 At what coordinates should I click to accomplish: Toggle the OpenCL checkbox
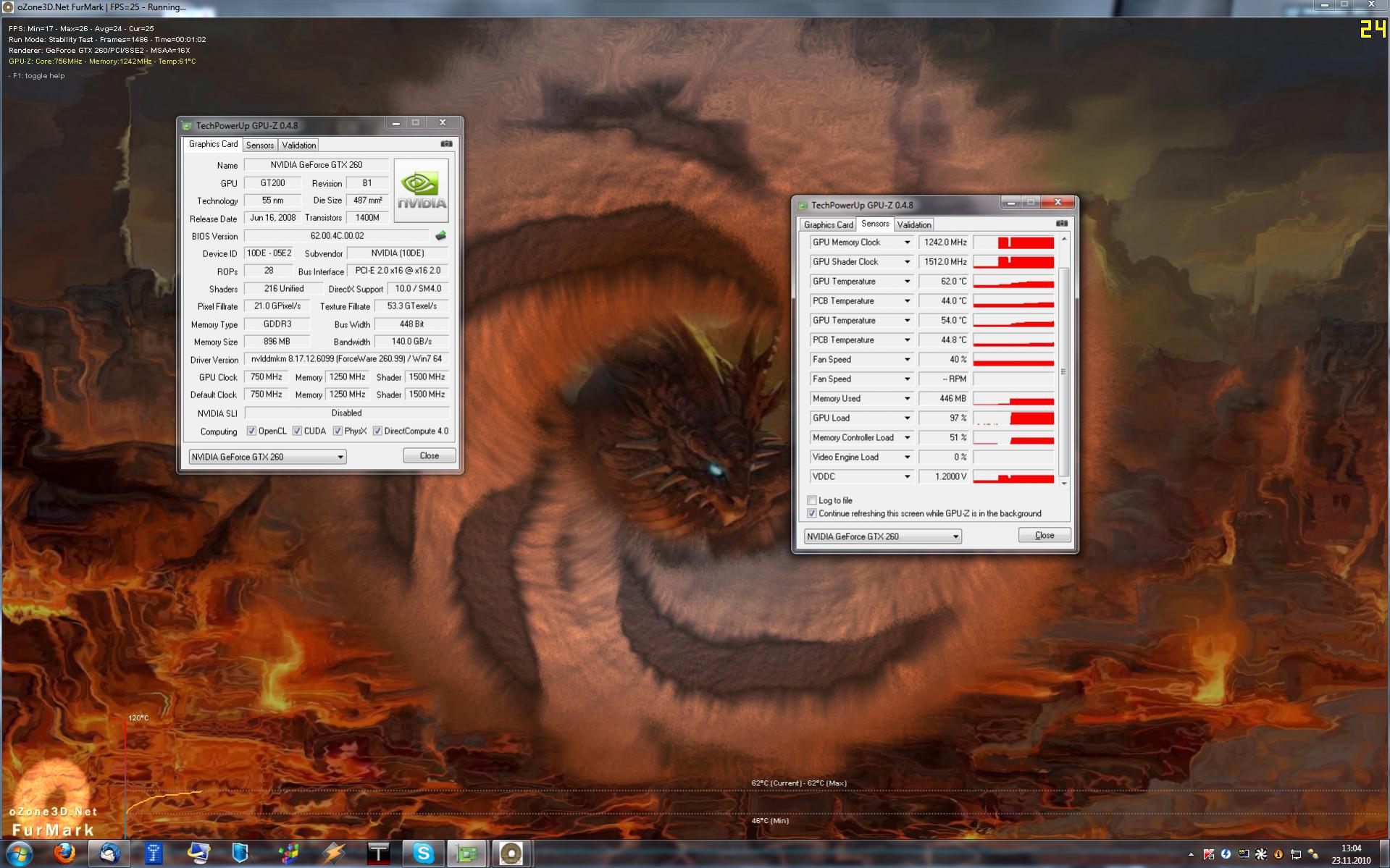[x=251, y=431]
